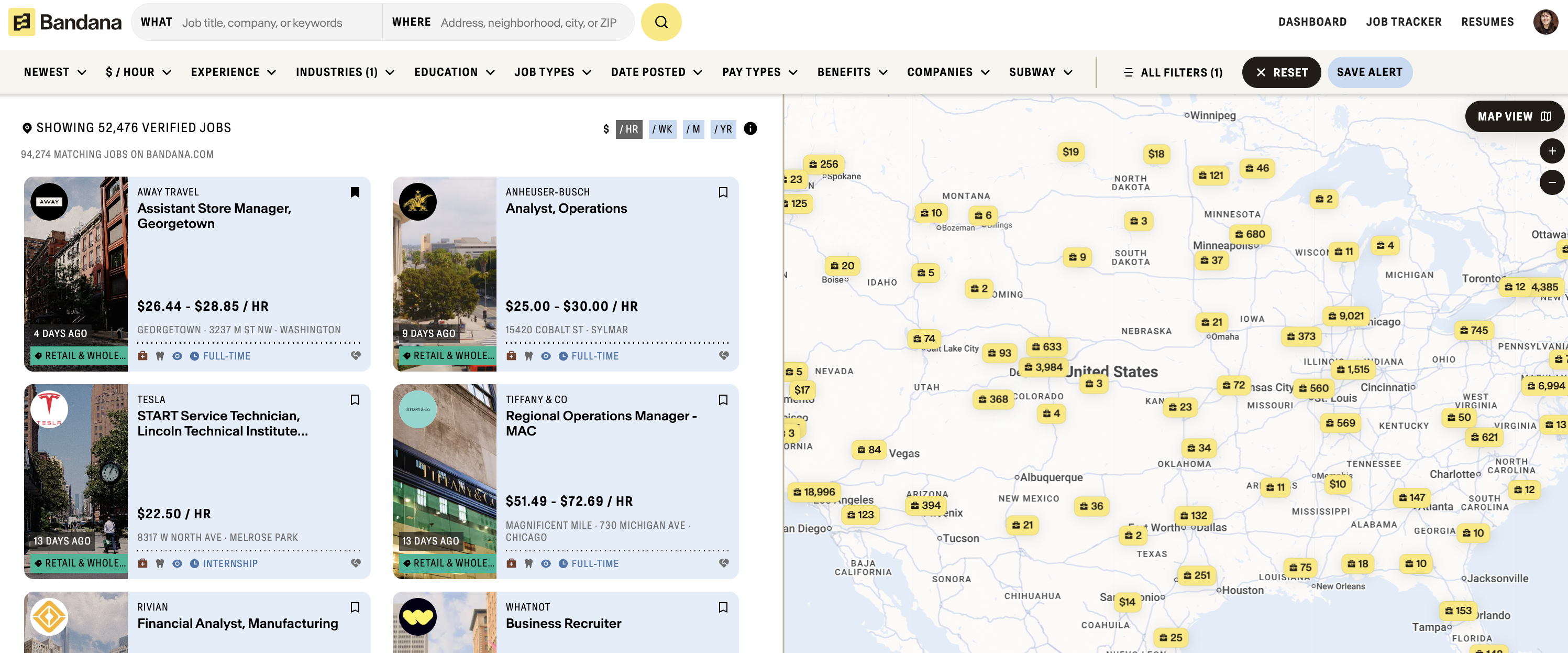This screenshot has height=653, width=1568.
Task: Open Regional Operations Manager - MAC listing
Action: pyautogui.click(x=601, y=423)
